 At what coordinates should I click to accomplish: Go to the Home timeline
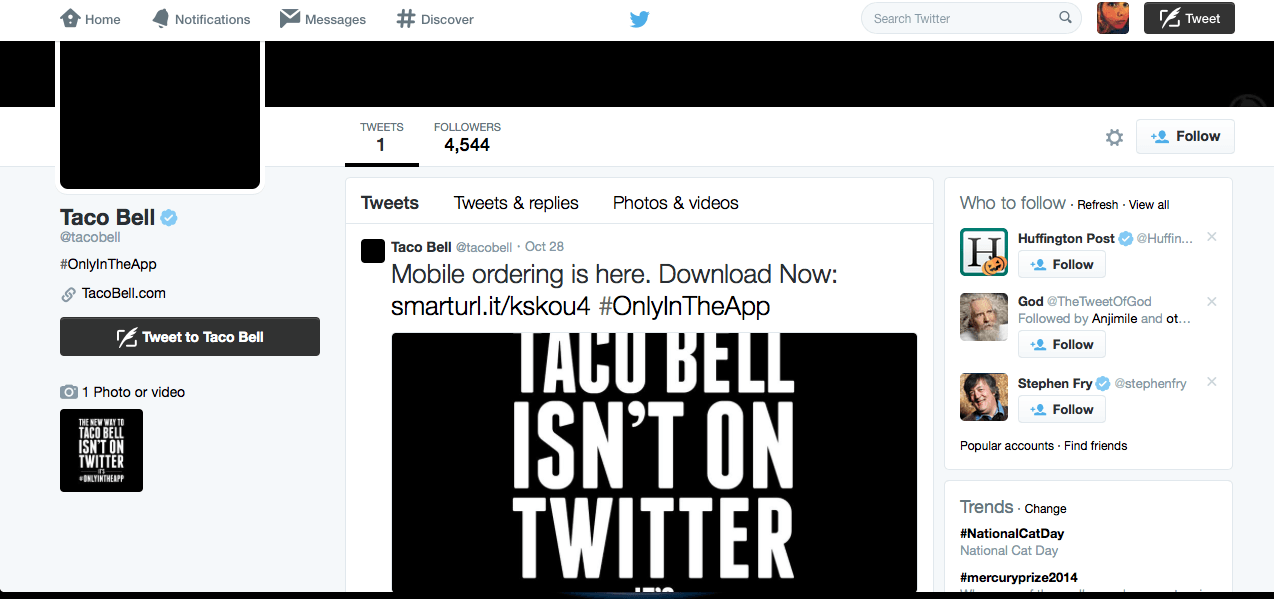(x=89, y=18)
